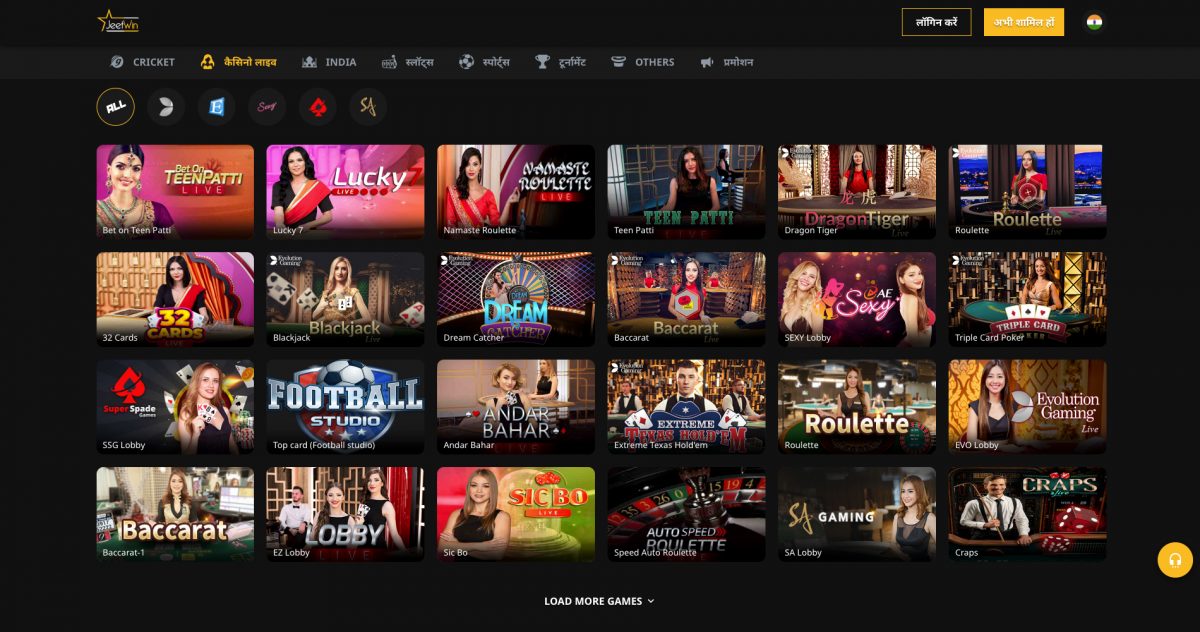Open Extreme Texas Hold'em game

(x=686, y=407)
